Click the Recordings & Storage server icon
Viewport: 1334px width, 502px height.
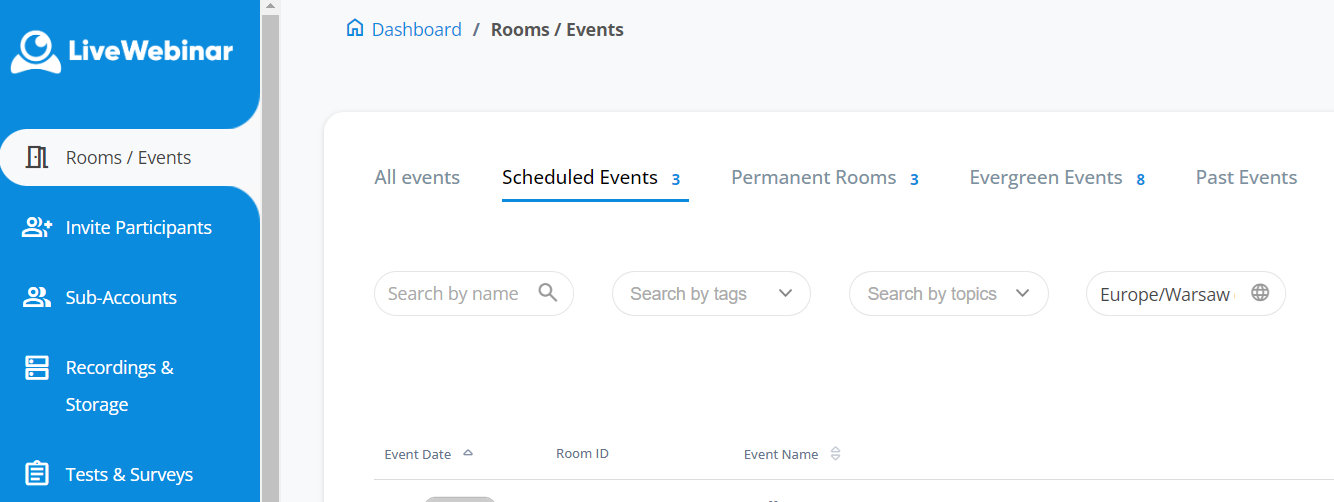click(37, 368)
